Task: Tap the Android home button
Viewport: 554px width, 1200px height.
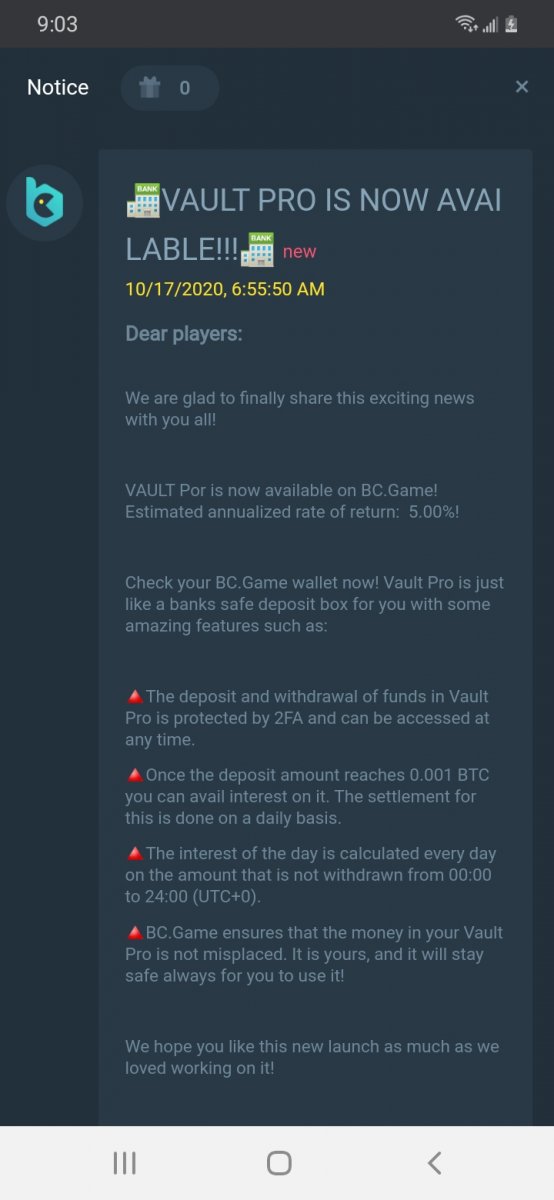Action: (x=279, y=1162)
